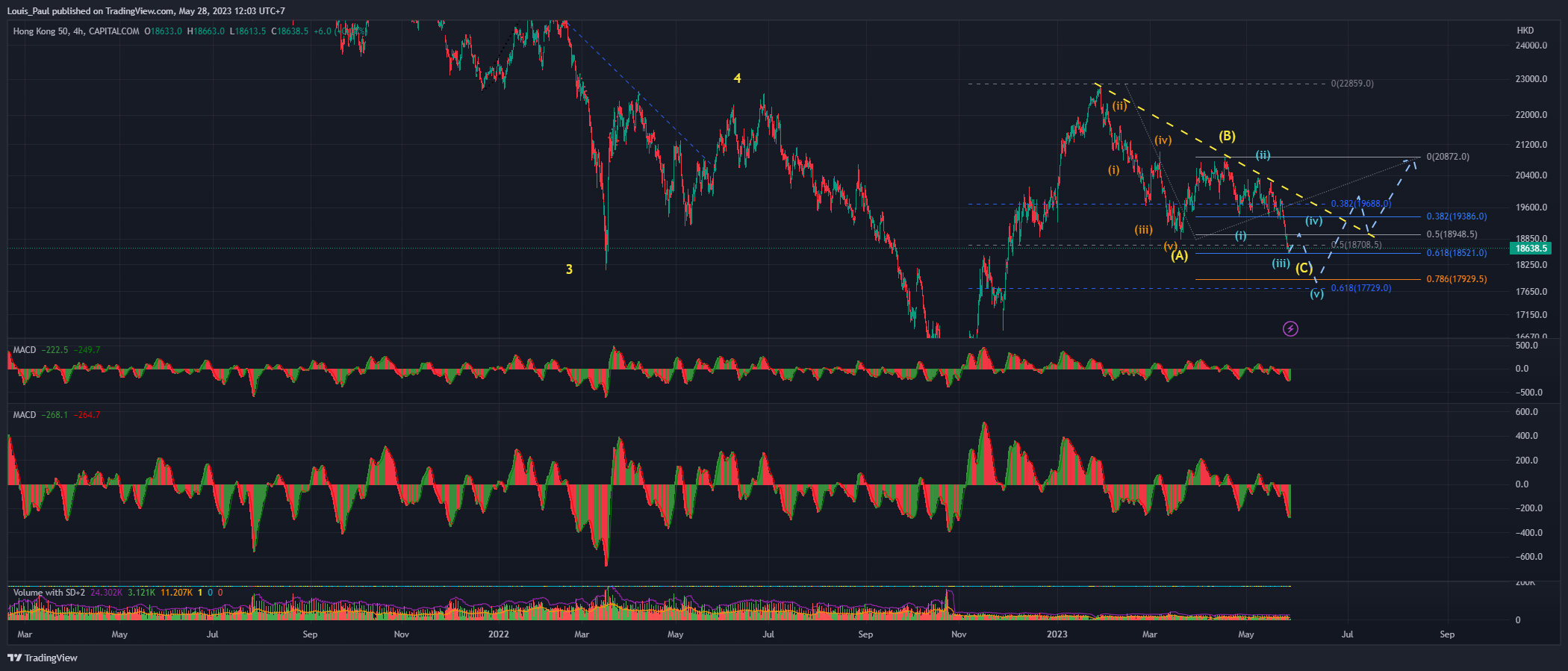Click the 0.382(19386.0) Fibonacci label

[x=1457, y=216]
